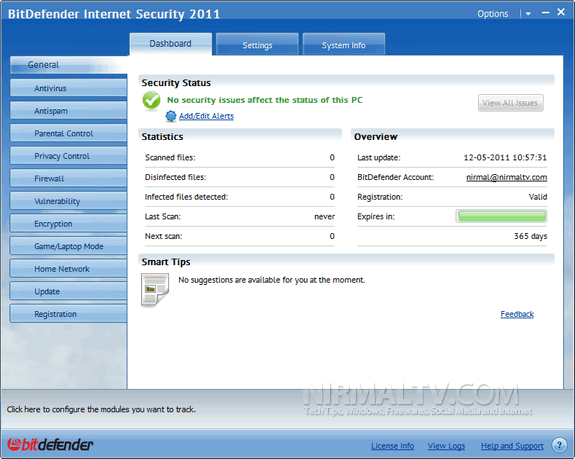The width and height of the screenshot is (575, 459).
Task: Open the Firewall module
Action: pos(68,179)
